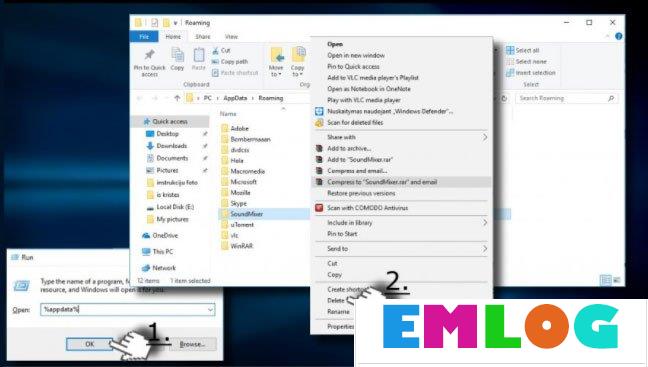Click the Up one level arrow
648x367 pixels.
[x=177, y=98]
